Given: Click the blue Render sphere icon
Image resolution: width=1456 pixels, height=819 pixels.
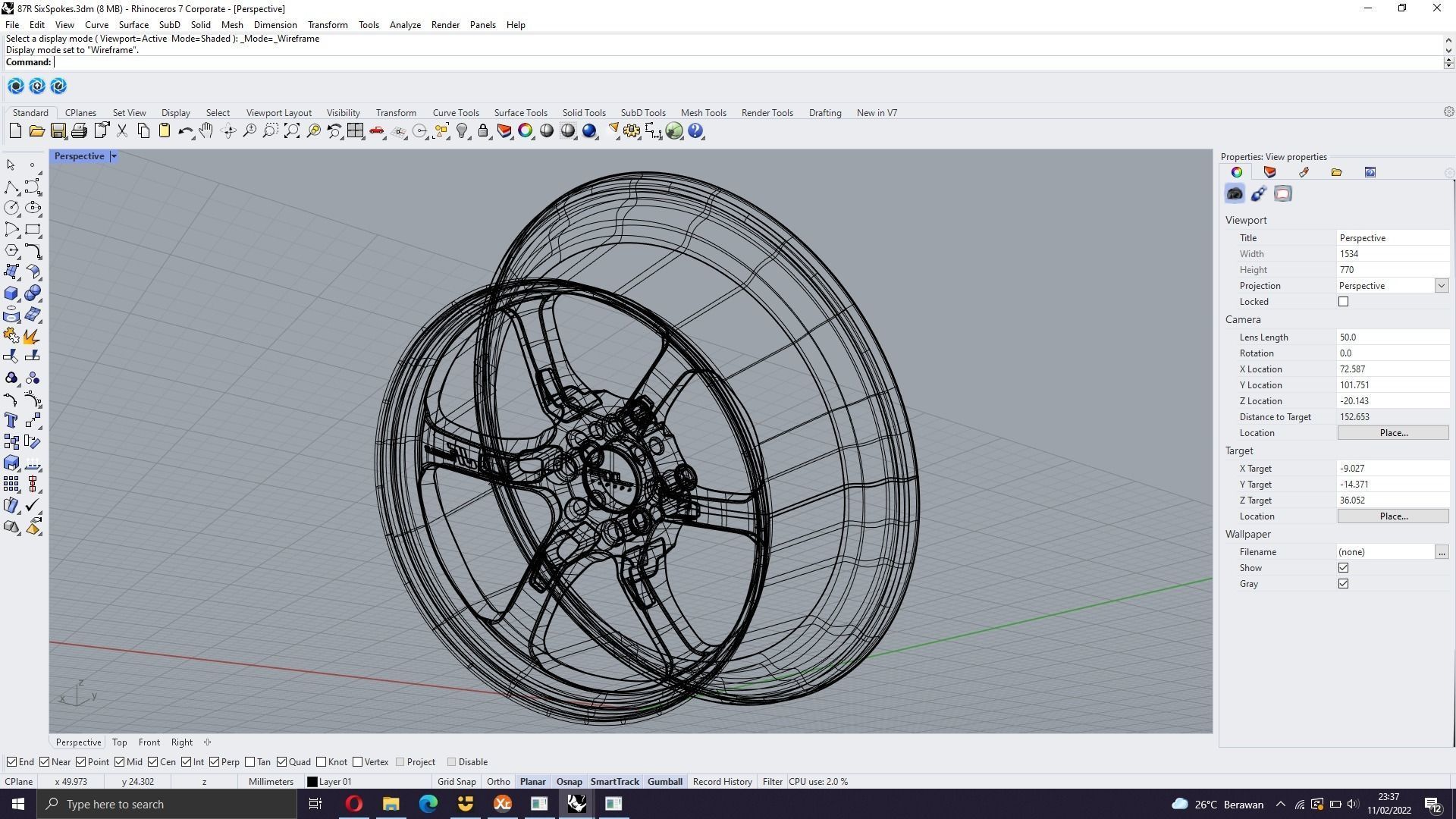Looking at the screenshot, I should pos(589,131).
